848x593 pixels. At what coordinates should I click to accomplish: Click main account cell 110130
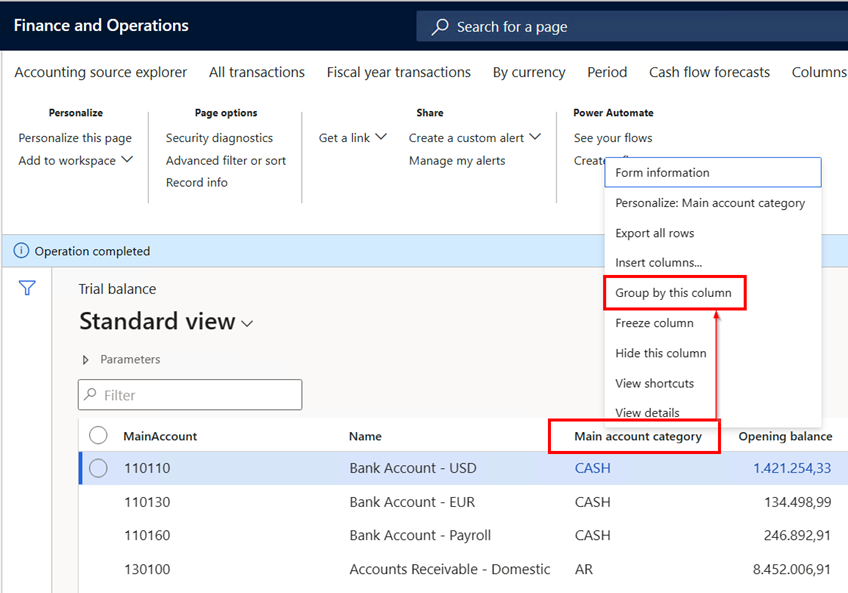click(147, 502)
